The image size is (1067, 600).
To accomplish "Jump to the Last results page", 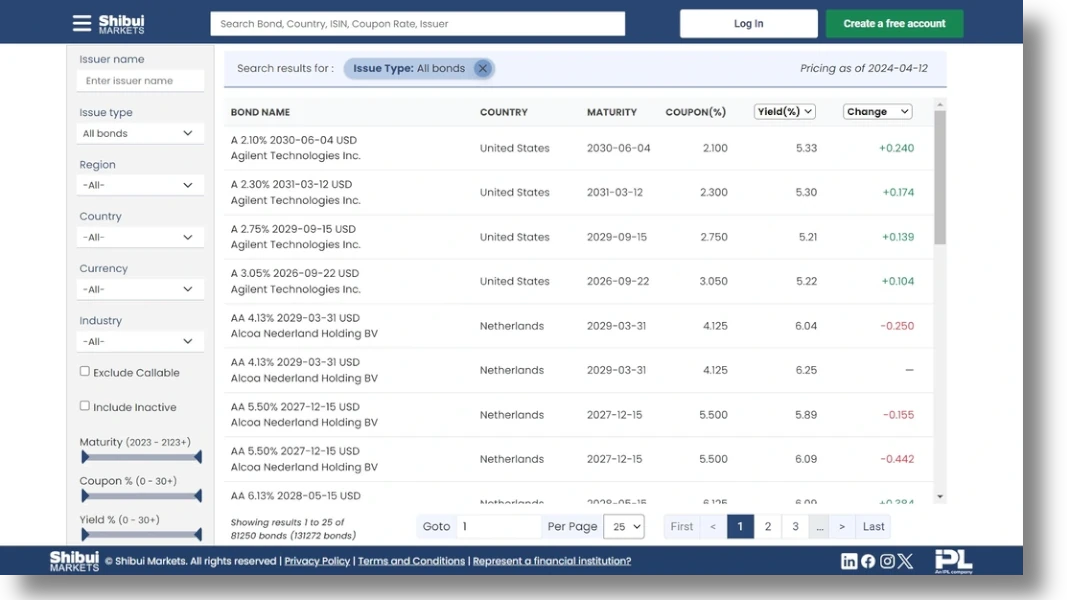I will click(873, 527).
